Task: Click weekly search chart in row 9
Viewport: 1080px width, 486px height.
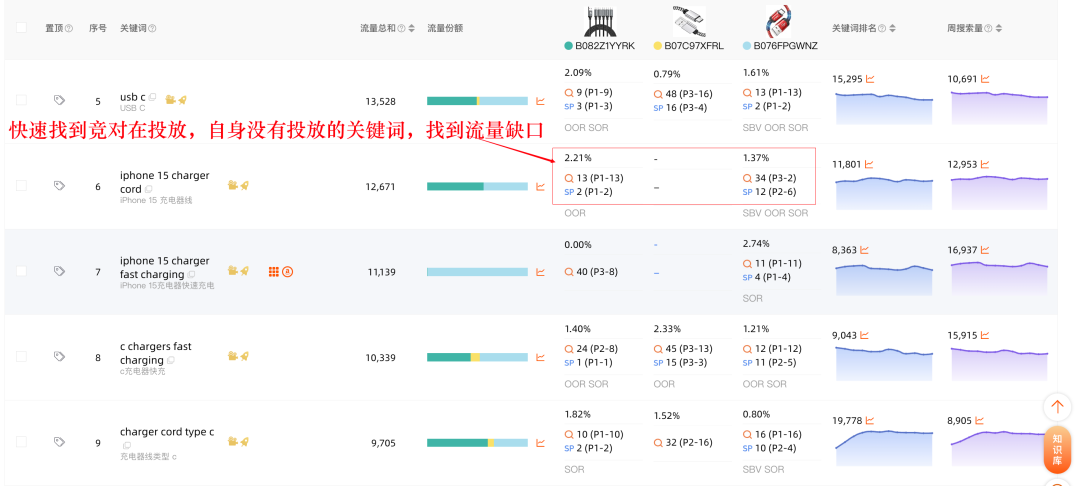Action: 999,447
